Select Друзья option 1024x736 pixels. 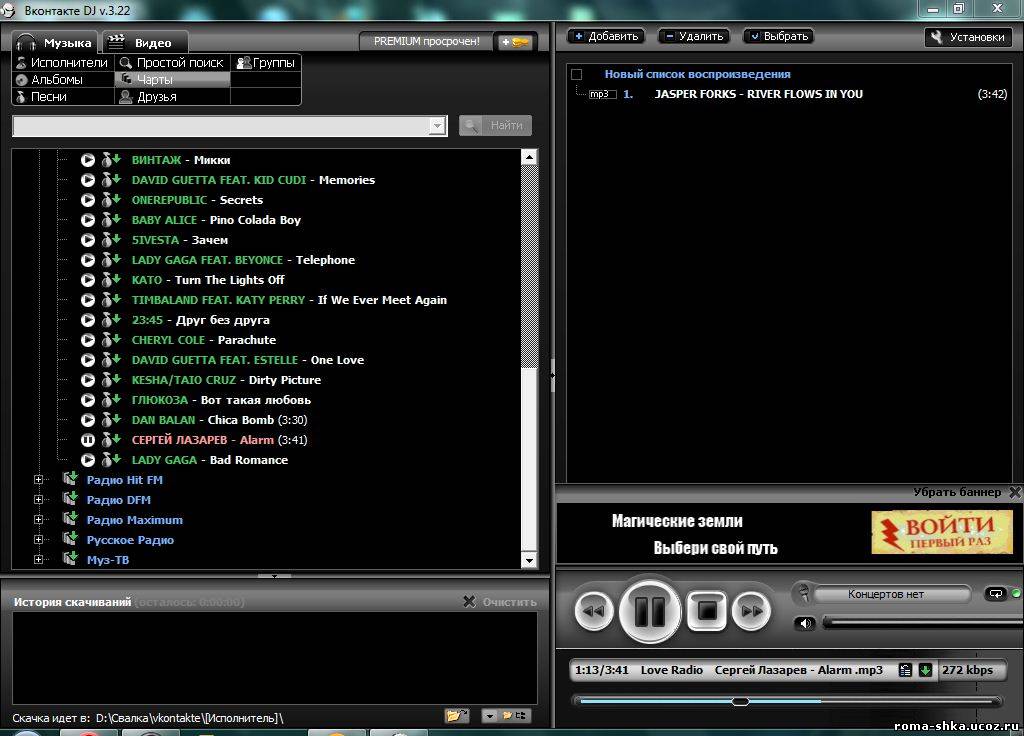[x=172, y=97]
